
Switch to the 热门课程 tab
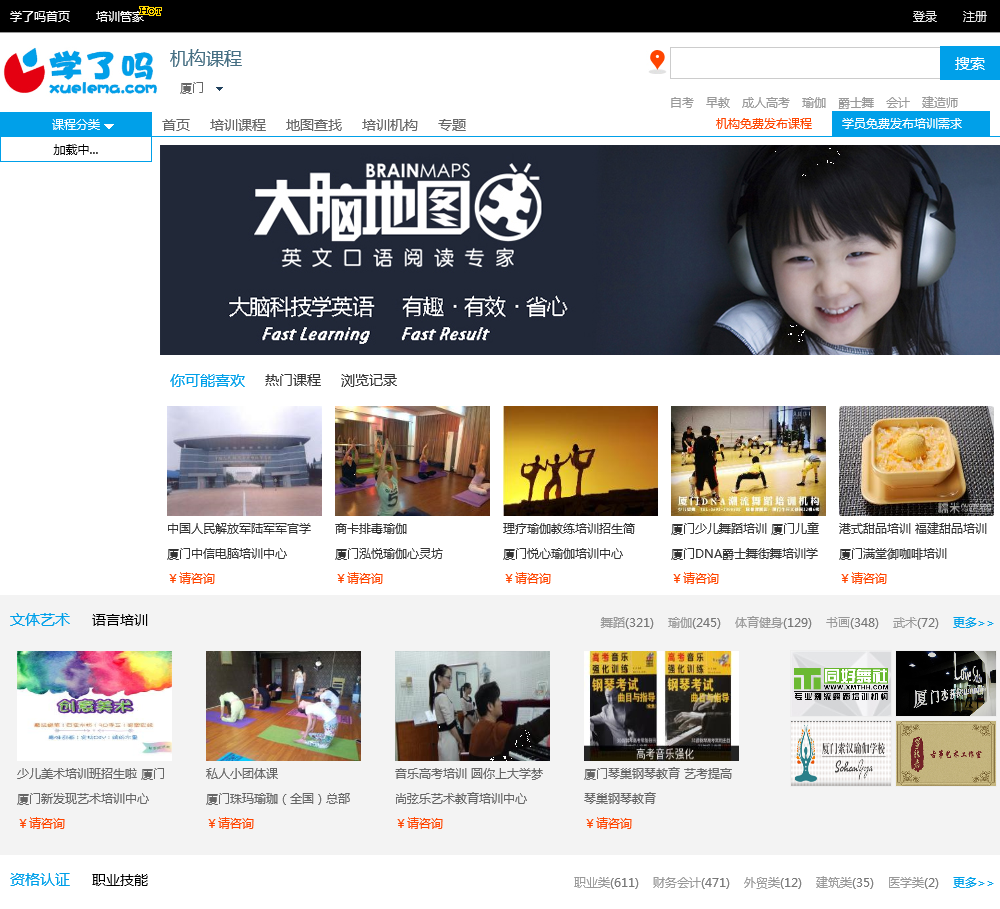tap(293, 380)
